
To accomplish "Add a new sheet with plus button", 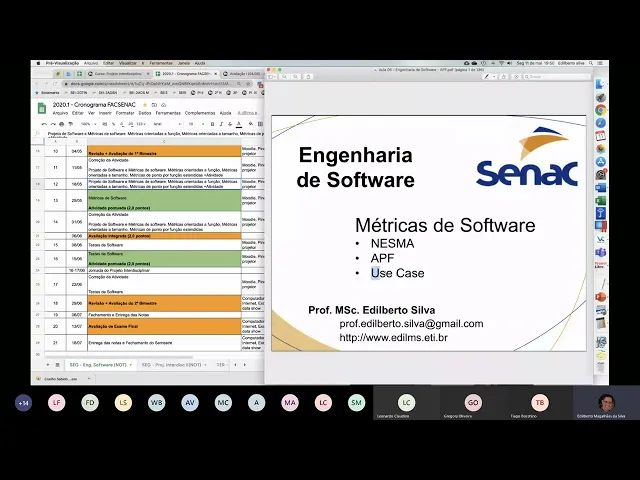I will 47,364.
